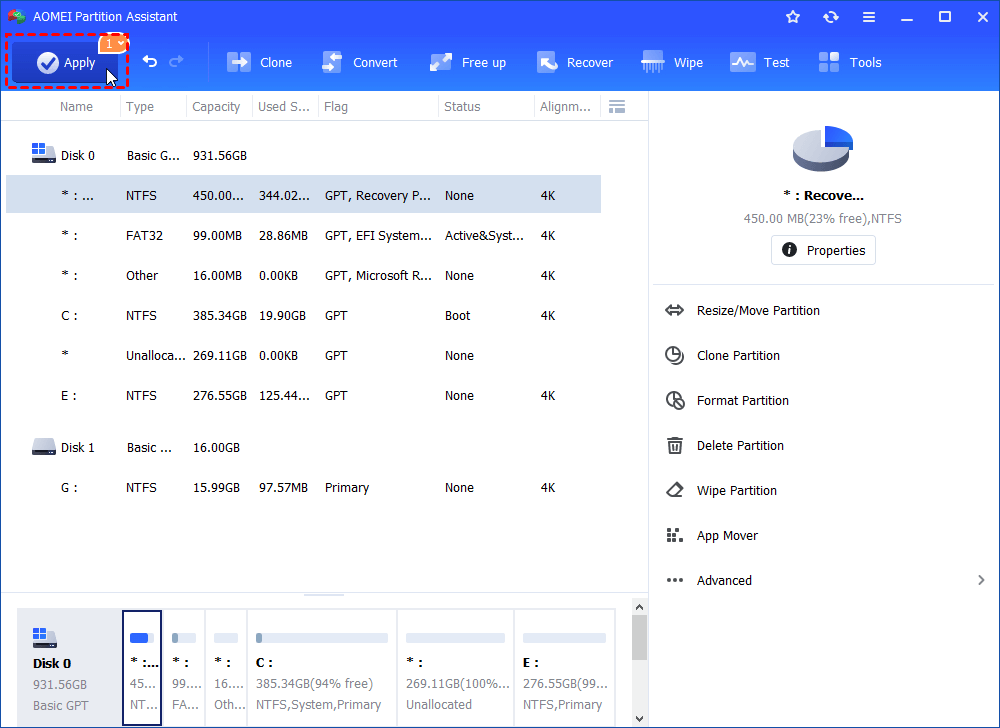Undo the last pending operation

(150, 62)
